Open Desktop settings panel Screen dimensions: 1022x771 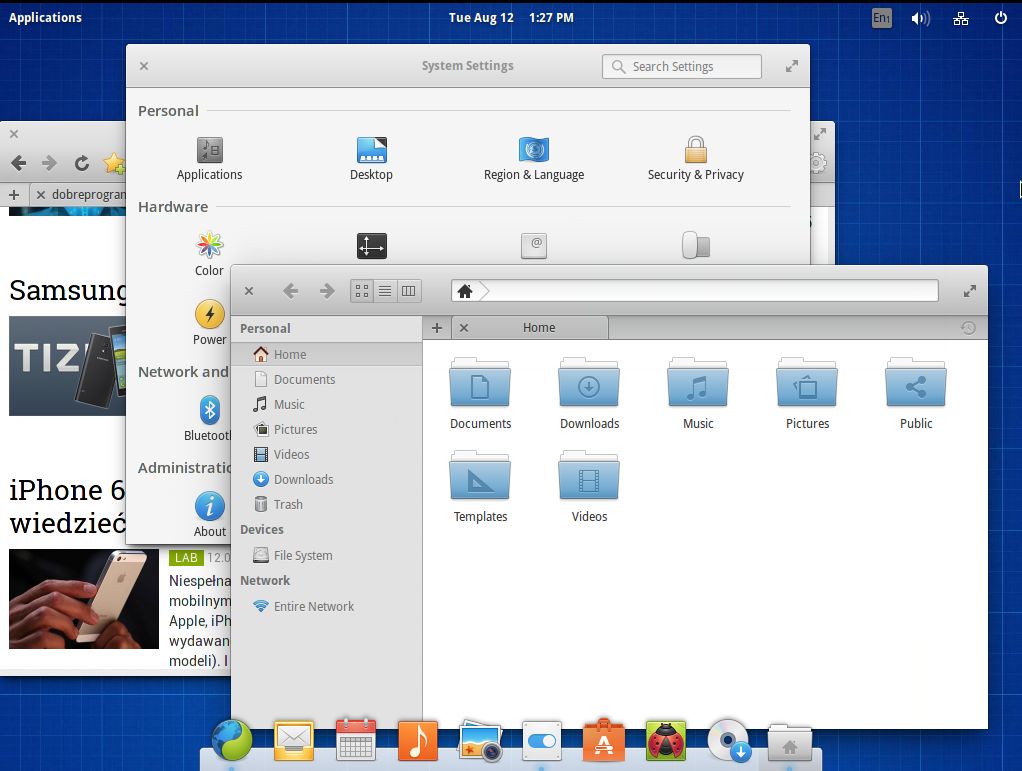coord(371,158)
